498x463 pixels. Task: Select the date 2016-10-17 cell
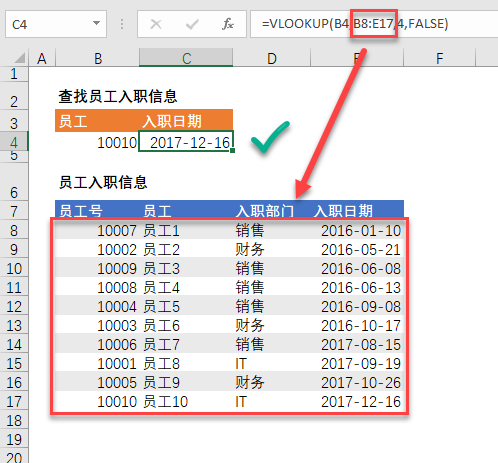coord(357,325)
